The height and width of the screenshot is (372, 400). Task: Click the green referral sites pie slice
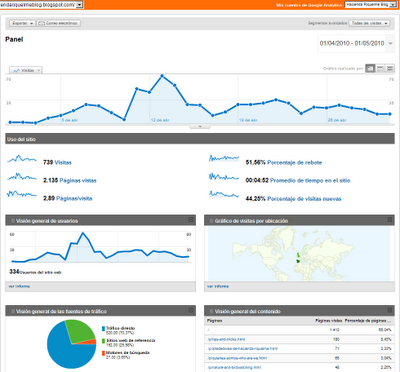79,331
